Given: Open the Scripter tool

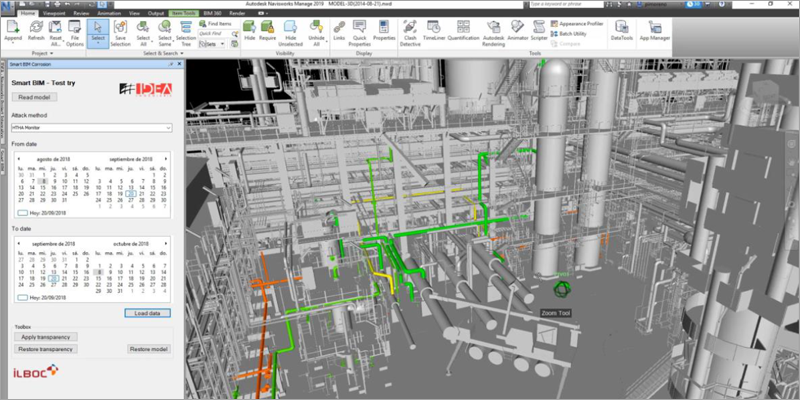Looking at the screenshot, I should (539, 28).
